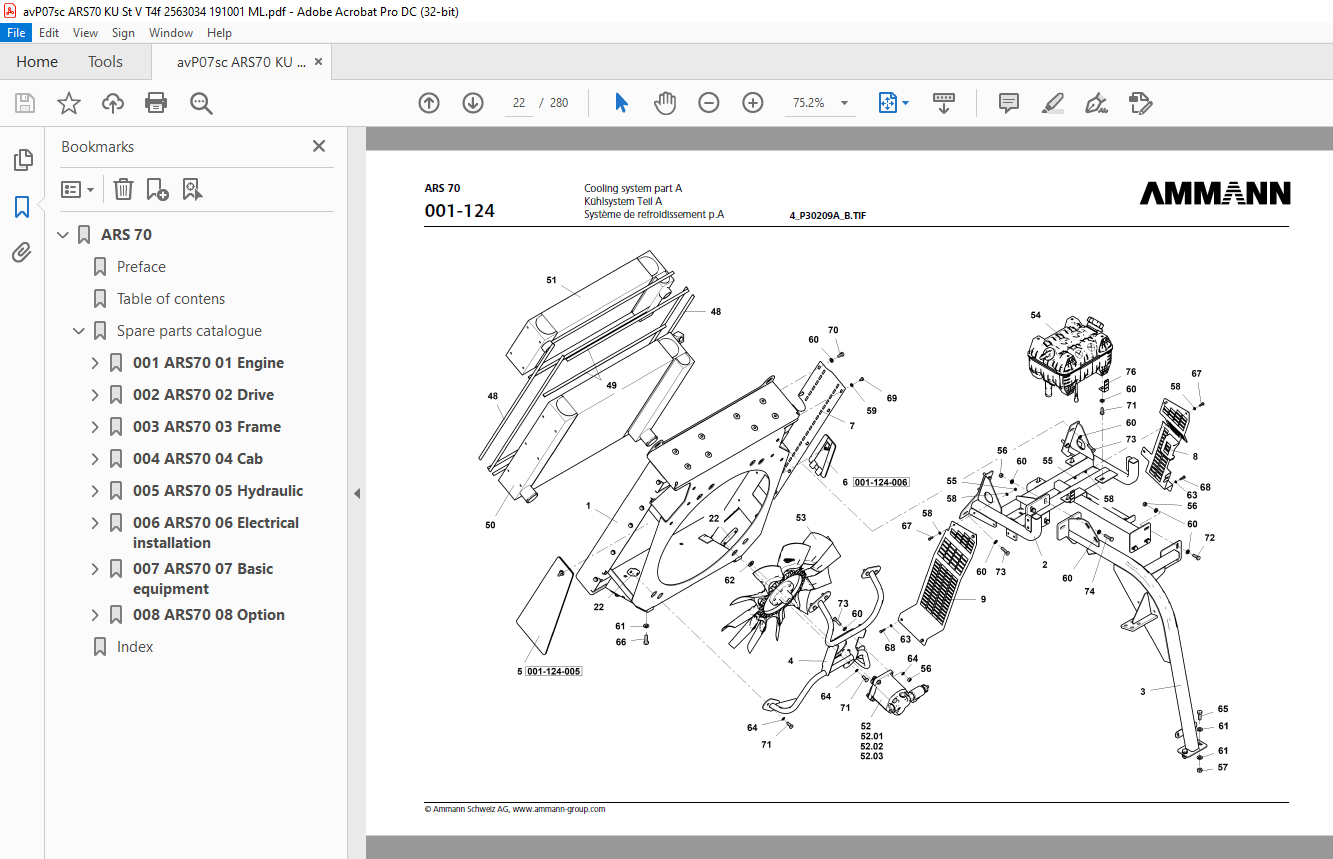Viewport: 1333px width, 859px height.
Task: Close the avP07sc ARS70 document tab
Action: pyautogui.click(x=319, y=62)
